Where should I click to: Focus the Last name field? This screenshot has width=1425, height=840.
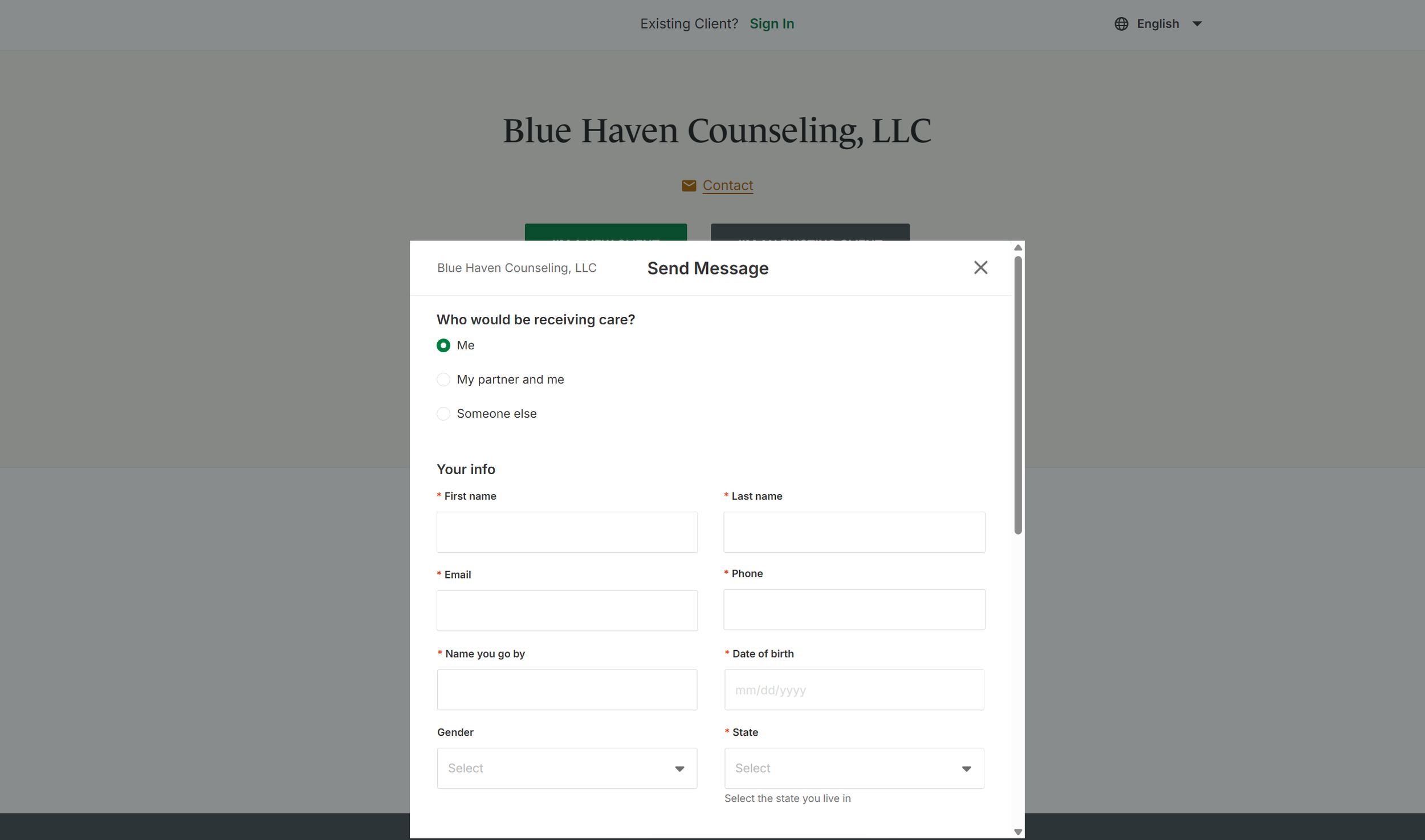point(854,532)
